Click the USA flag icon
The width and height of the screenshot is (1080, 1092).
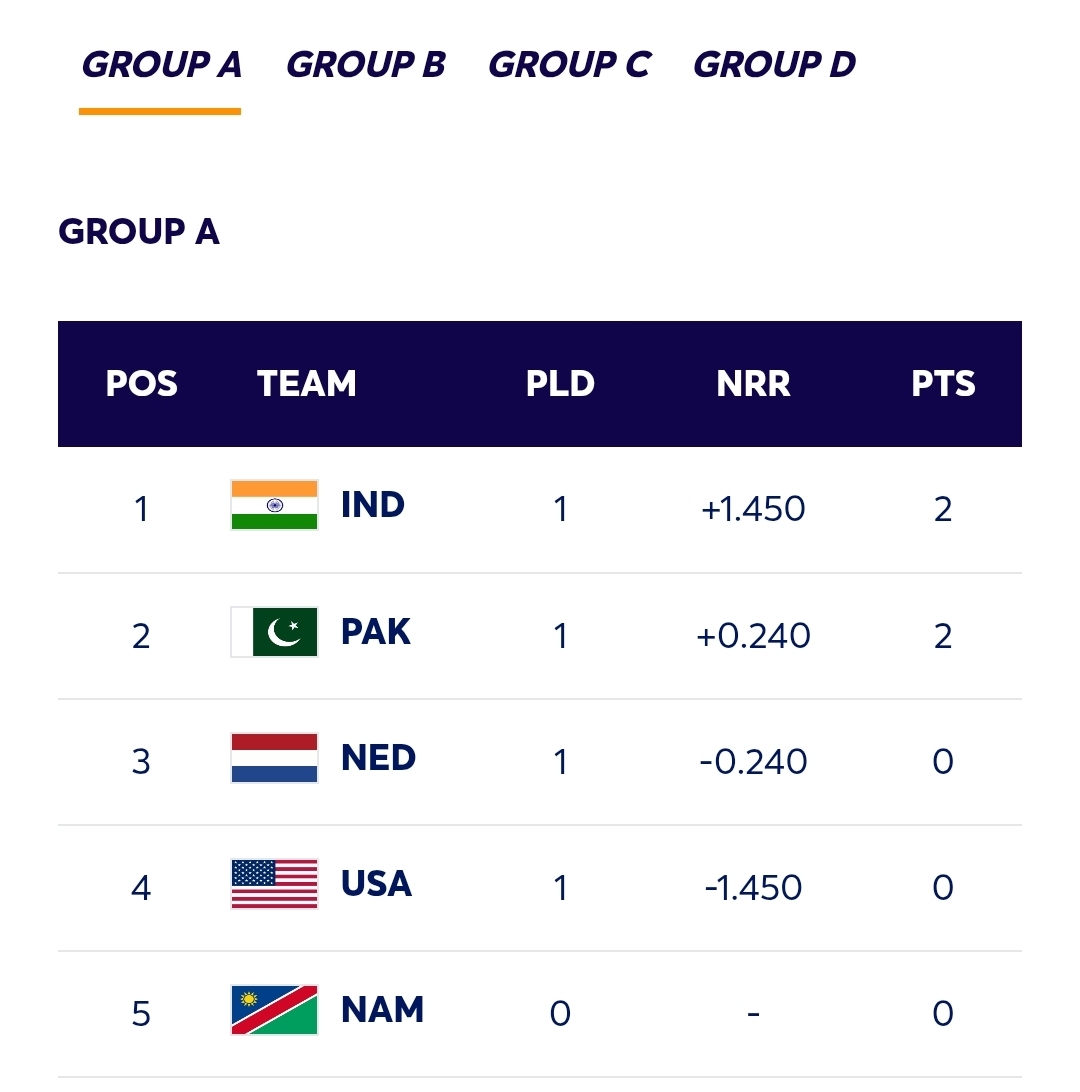point(274,884)
